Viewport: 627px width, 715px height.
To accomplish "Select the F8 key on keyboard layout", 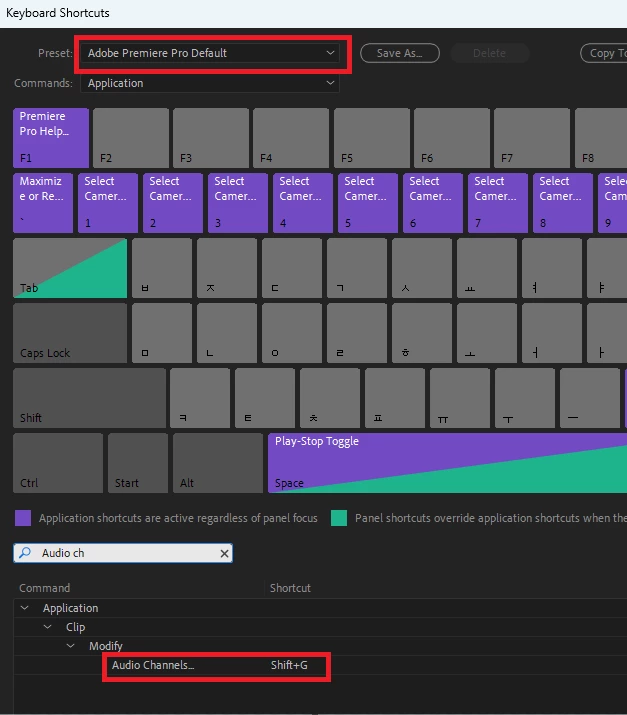I will pos(601,138).
